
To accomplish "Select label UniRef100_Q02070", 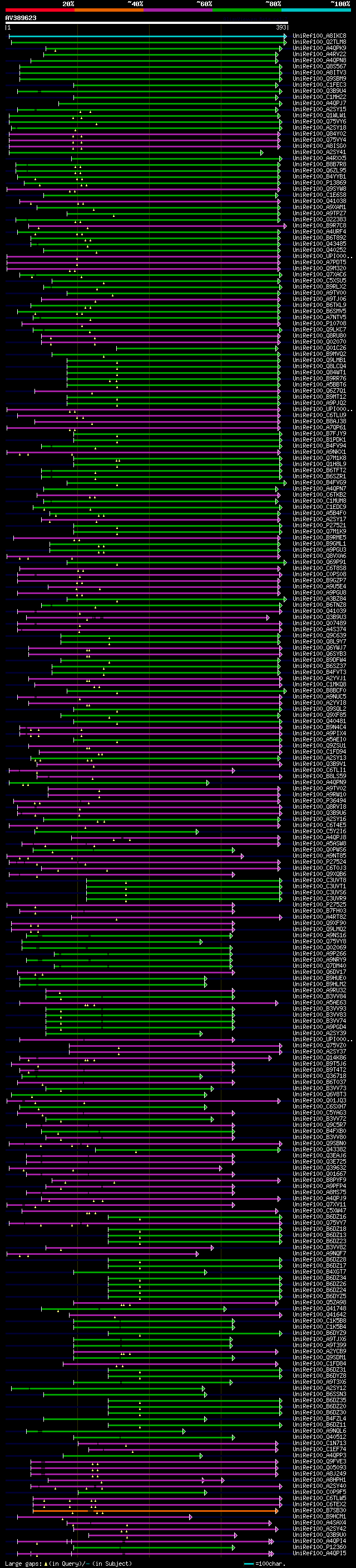I will pos(319,342).
